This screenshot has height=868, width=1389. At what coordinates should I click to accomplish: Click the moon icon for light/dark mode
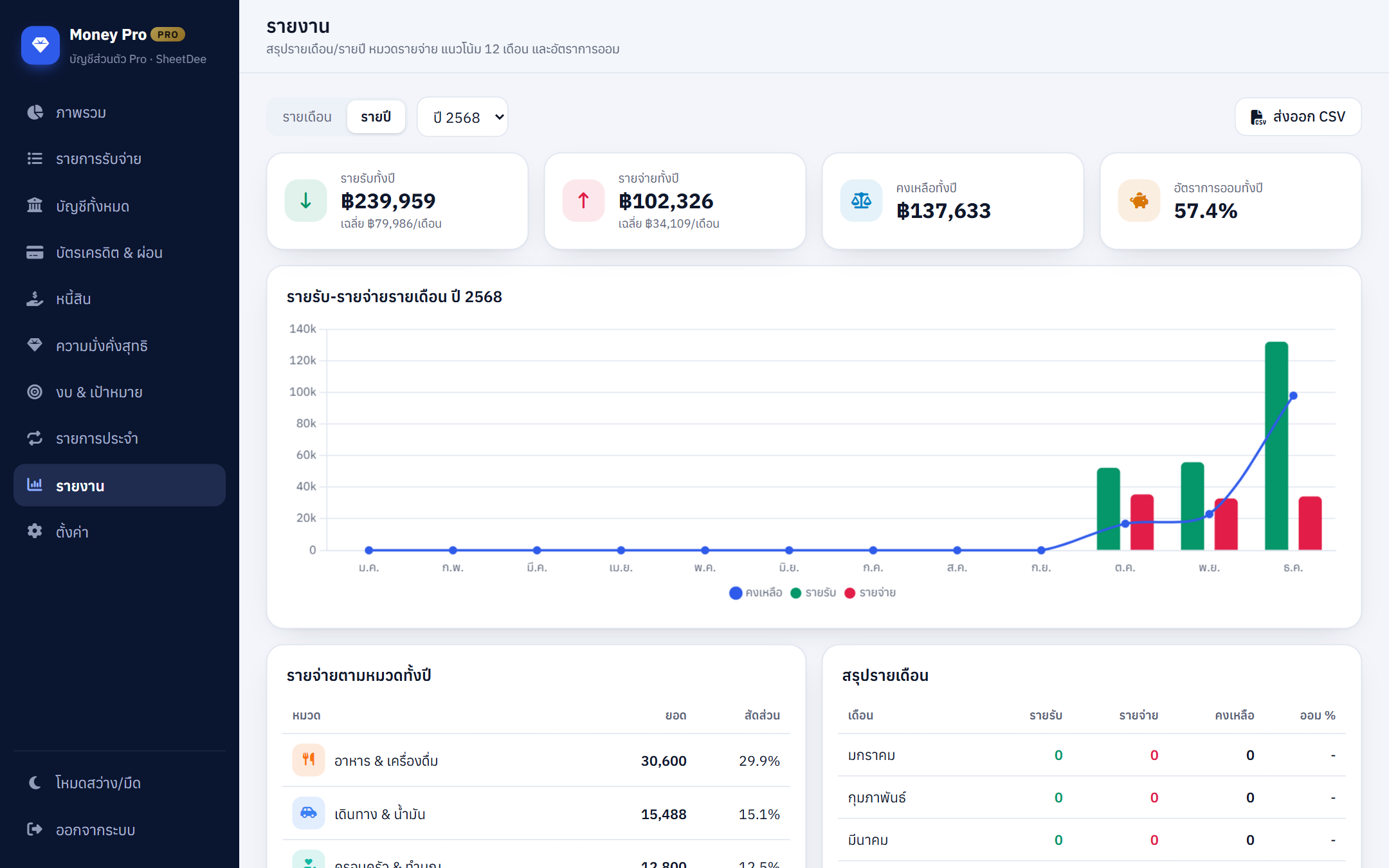coord(35,782)
